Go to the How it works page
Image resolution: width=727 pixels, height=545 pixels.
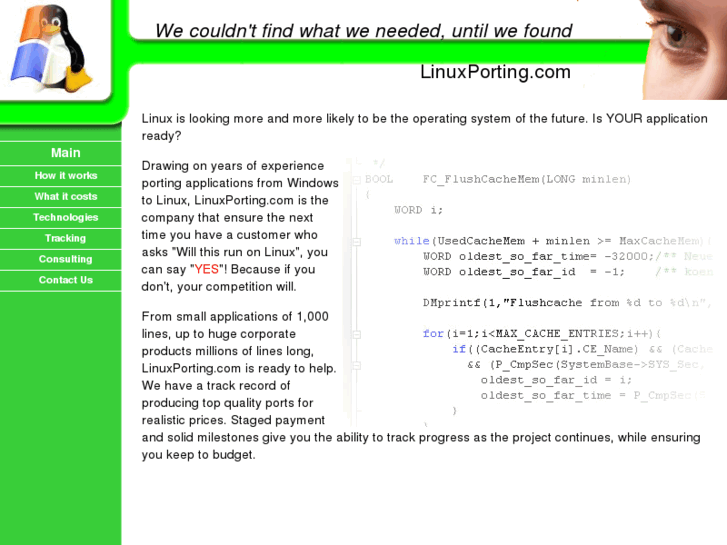click(65, 176)
